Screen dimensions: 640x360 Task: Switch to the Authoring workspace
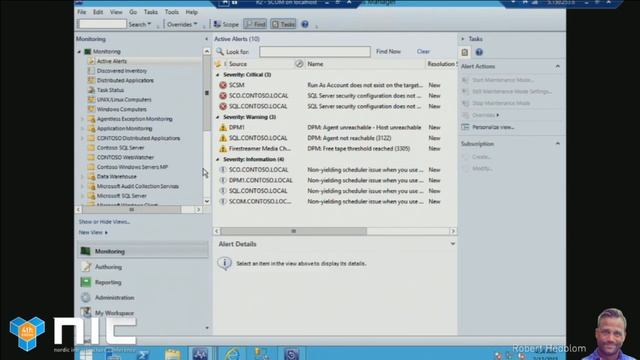143,267
